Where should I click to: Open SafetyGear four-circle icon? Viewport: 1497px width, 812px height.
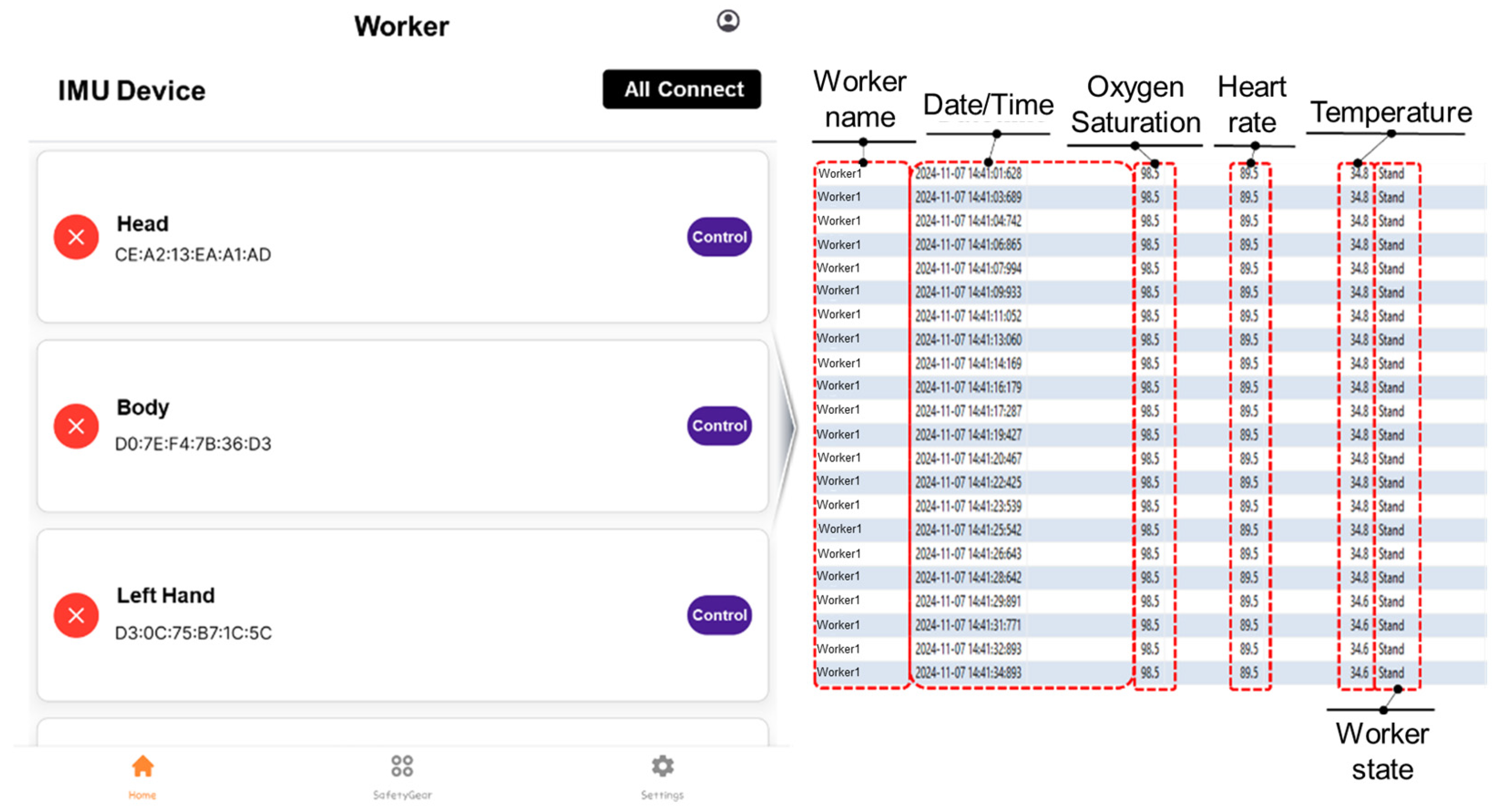click(x=402, y=766)
